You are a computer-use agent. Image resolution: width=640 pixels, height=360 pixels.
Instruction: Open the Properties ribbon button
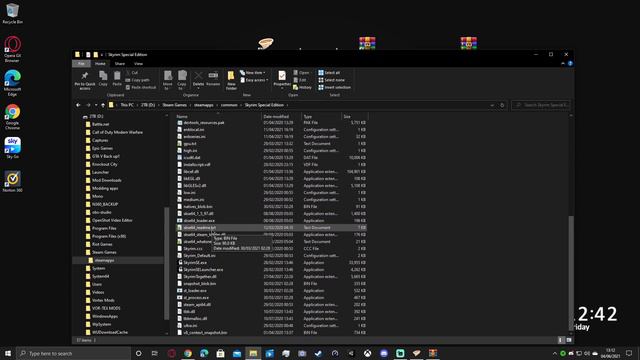pos(282,79)
